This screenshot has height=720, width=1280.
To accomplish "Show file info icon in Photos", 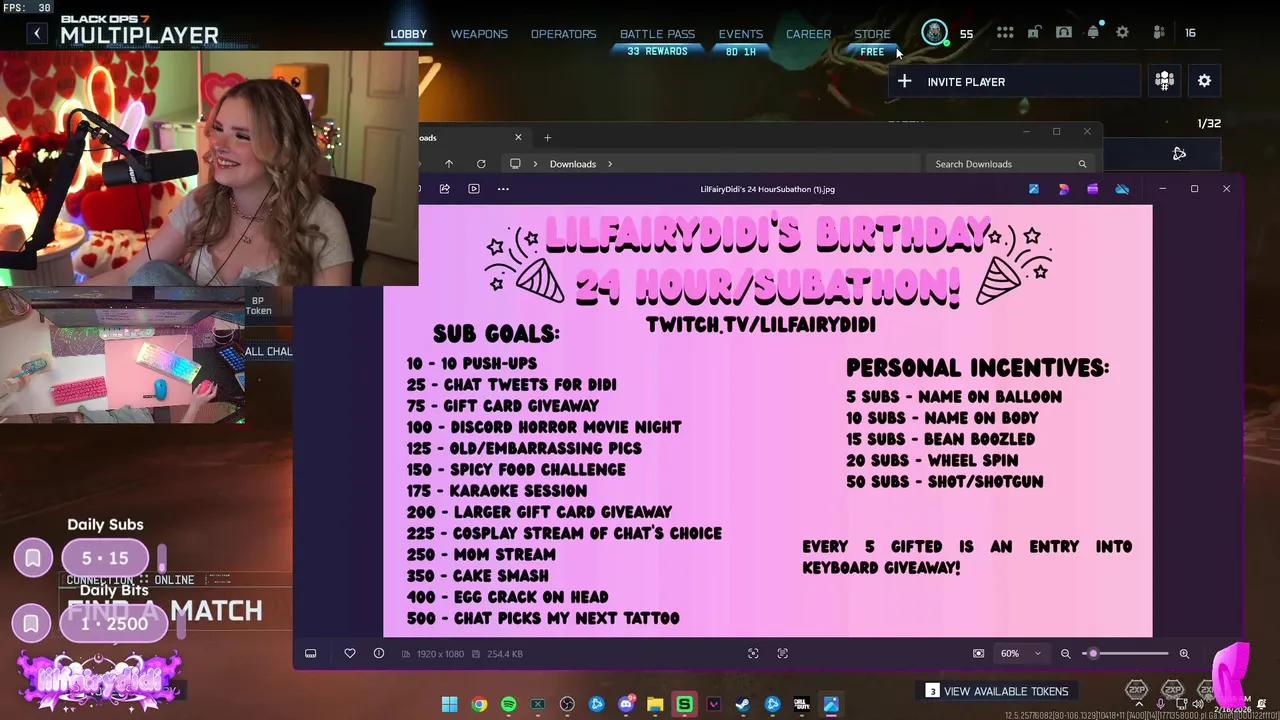I will coord(379,654).
